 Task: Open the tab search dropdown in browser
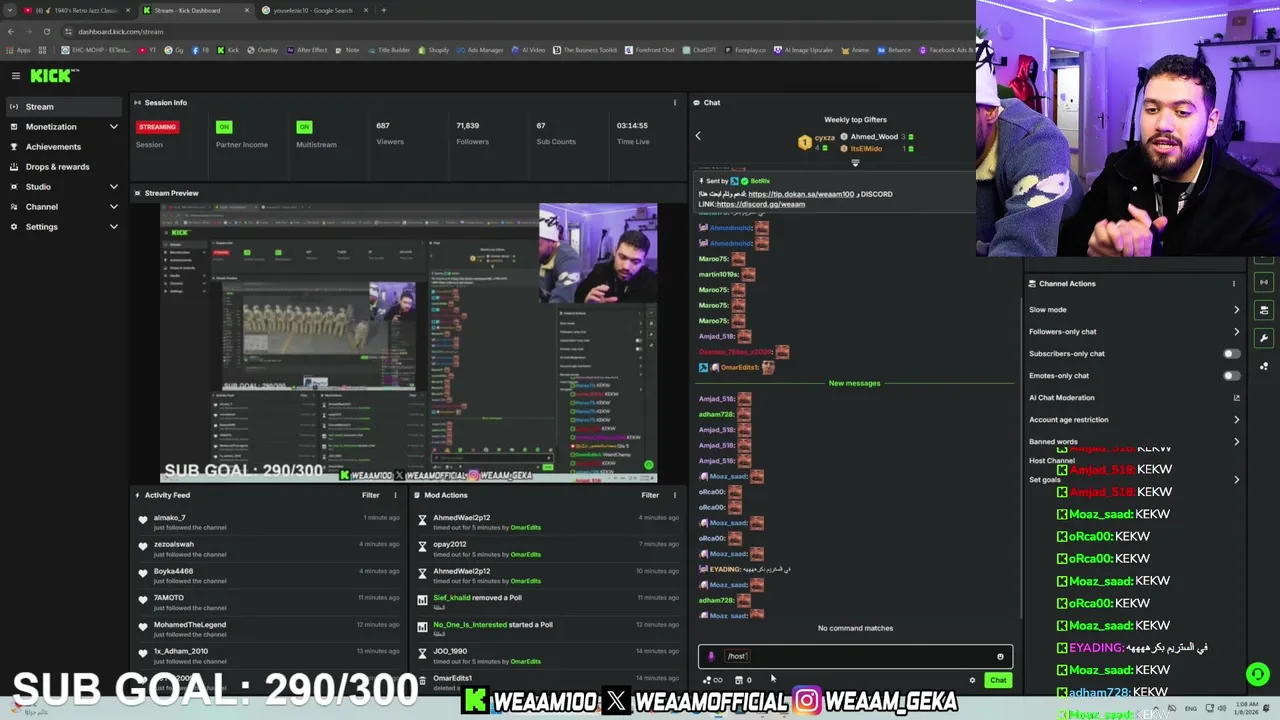[10, 10]
